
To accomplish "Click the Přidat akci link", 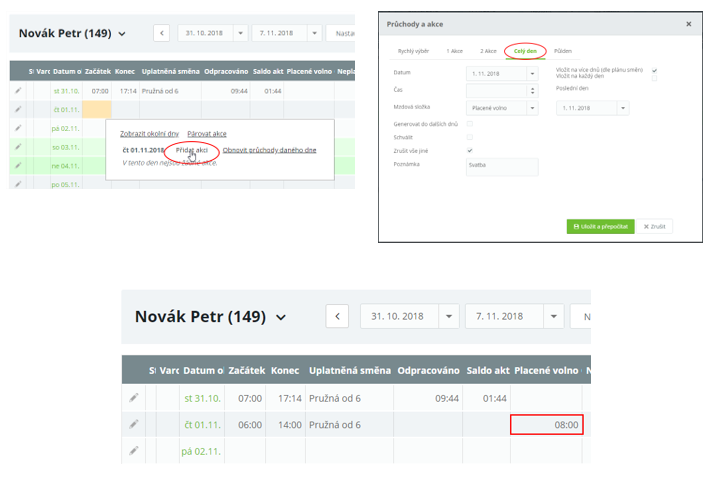I will (x=192, y=149).
